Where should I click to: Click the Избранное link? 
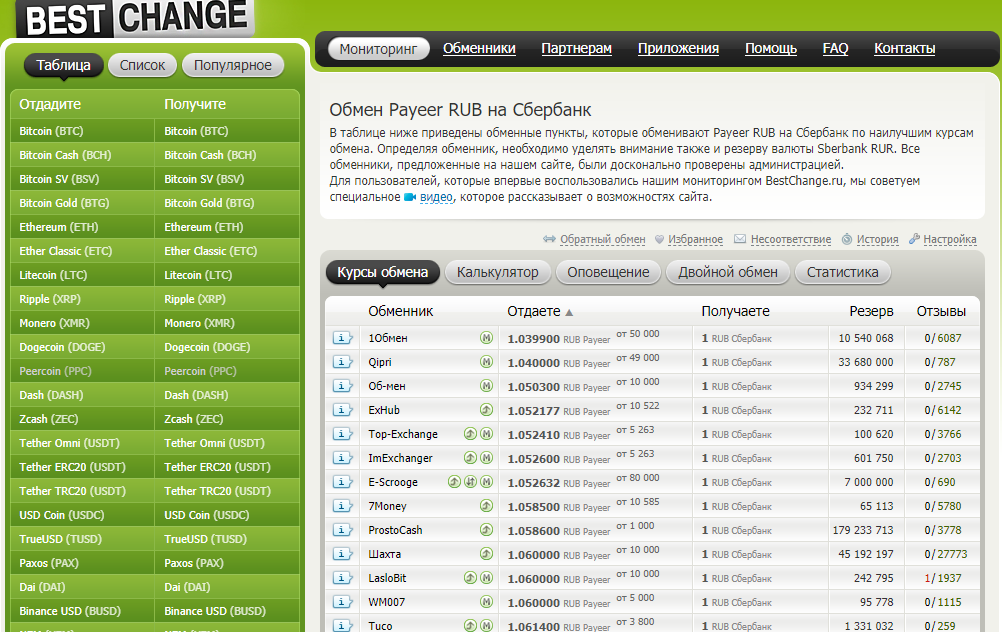click(x=695, y=239)
